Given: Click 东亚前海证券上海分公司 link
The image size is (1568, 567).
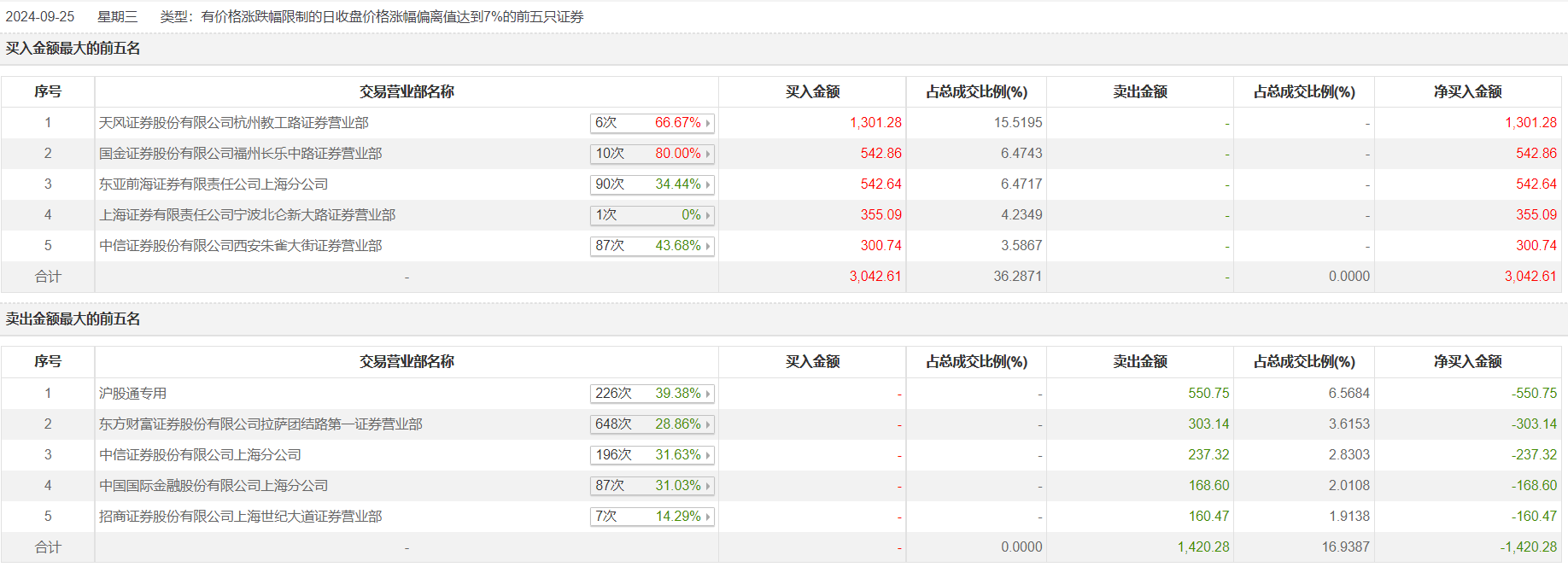Looking at the screenshot, I should [x=213, y=184].
